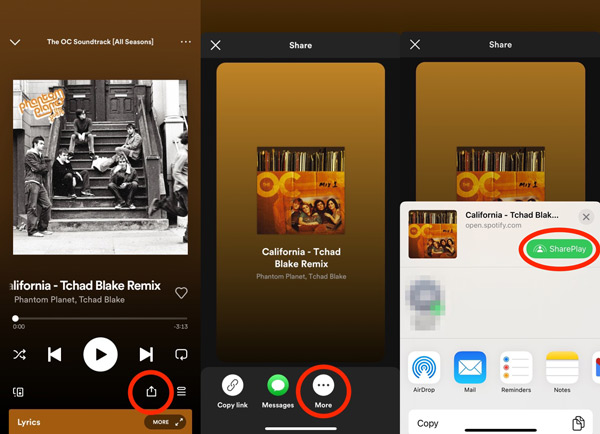
Task: Open the connect to device icon
Action: [x=18, y=392]
